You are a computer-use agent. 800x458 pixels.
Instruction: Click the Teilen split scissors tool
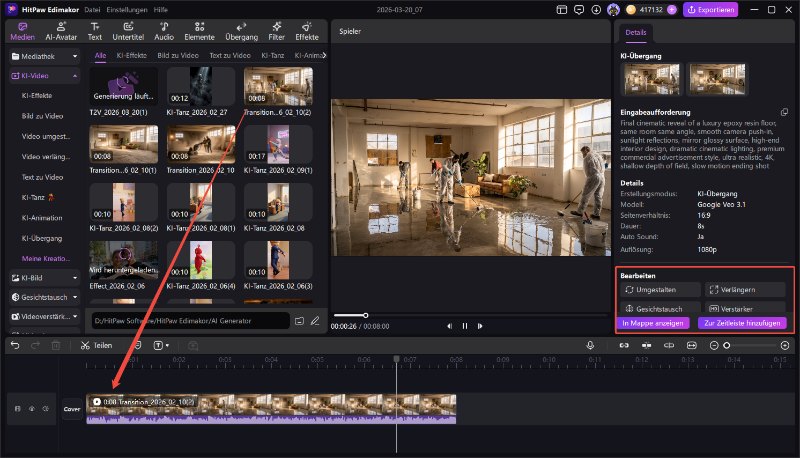(x=96, y=345)
